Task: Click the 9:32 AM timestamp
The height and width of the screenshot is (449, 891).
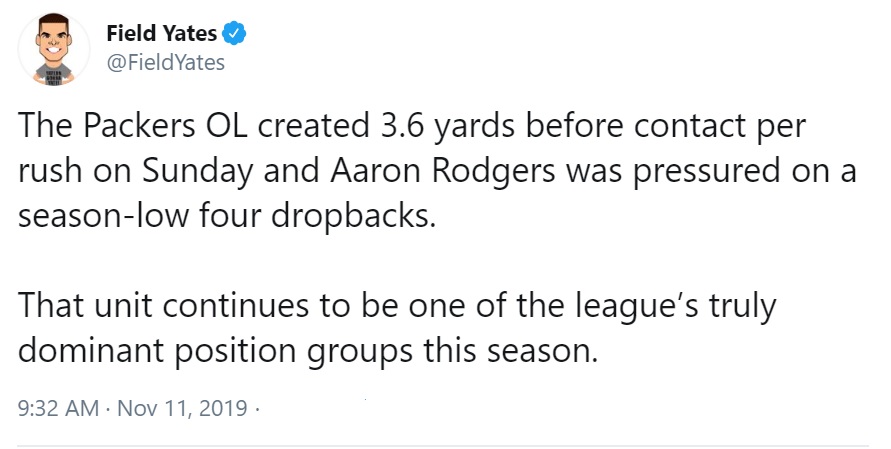Action: click(59, 408)
